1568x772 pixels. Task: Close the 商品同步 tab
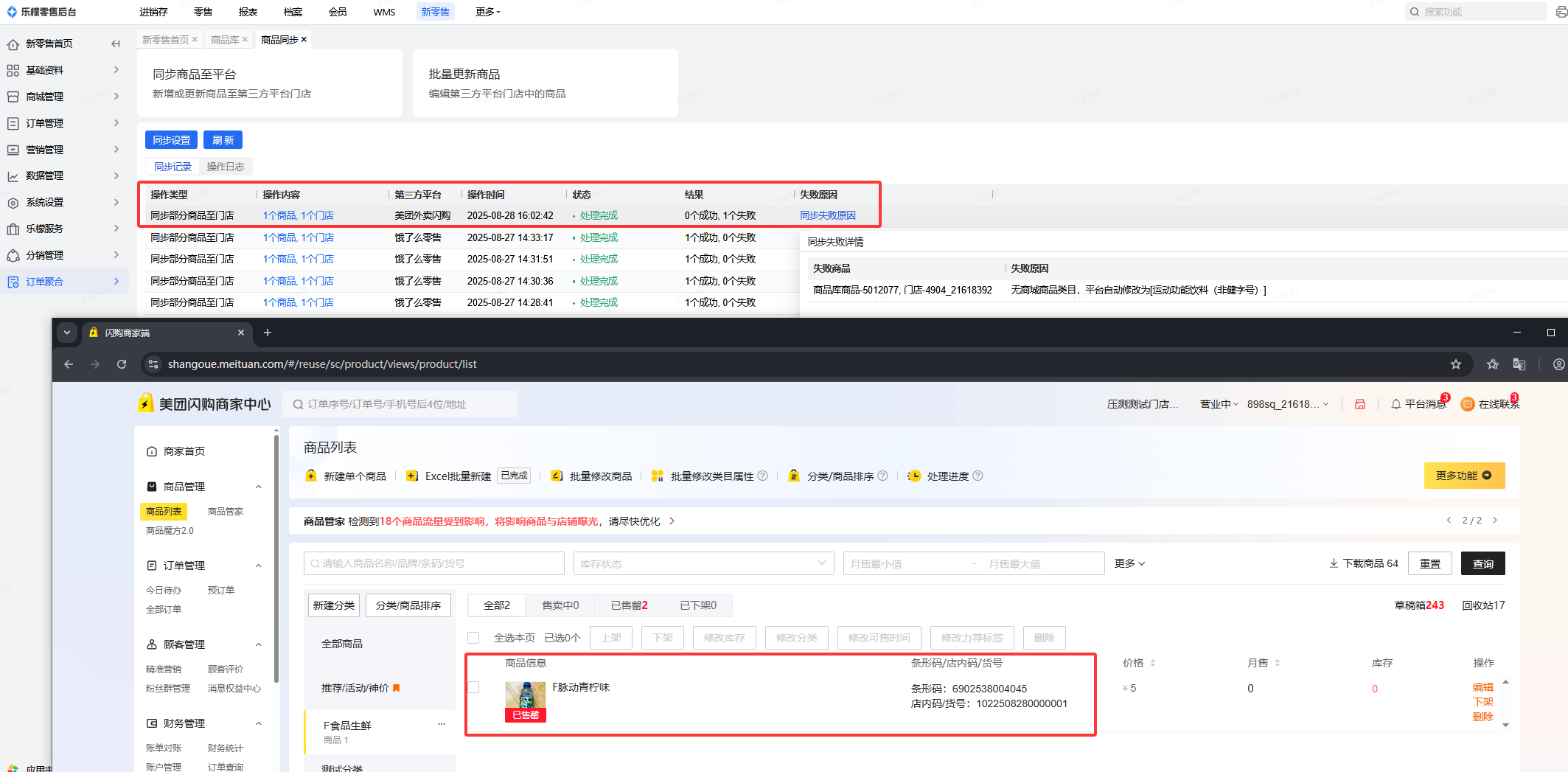(x=304, y=40)
